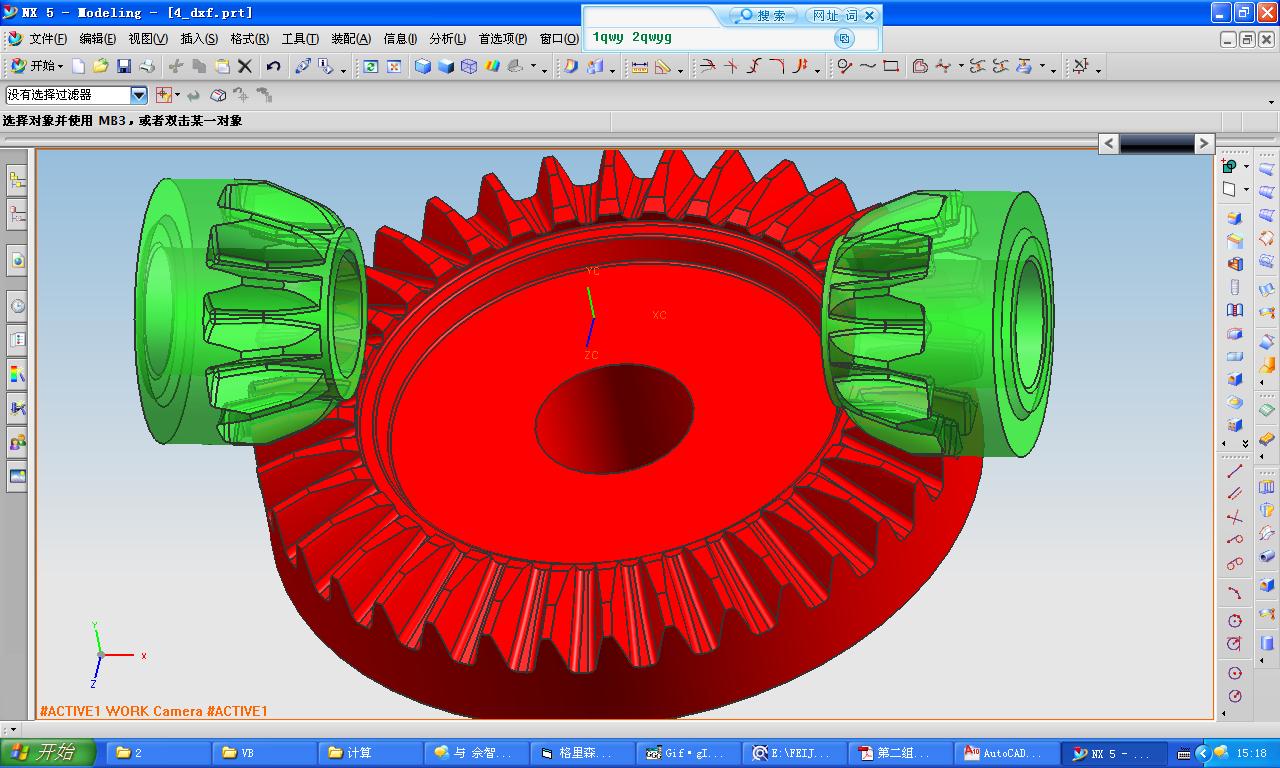Click the Open folder icon
The height and width of the screenshot is (768, 1280).
[x=100, y=66]
